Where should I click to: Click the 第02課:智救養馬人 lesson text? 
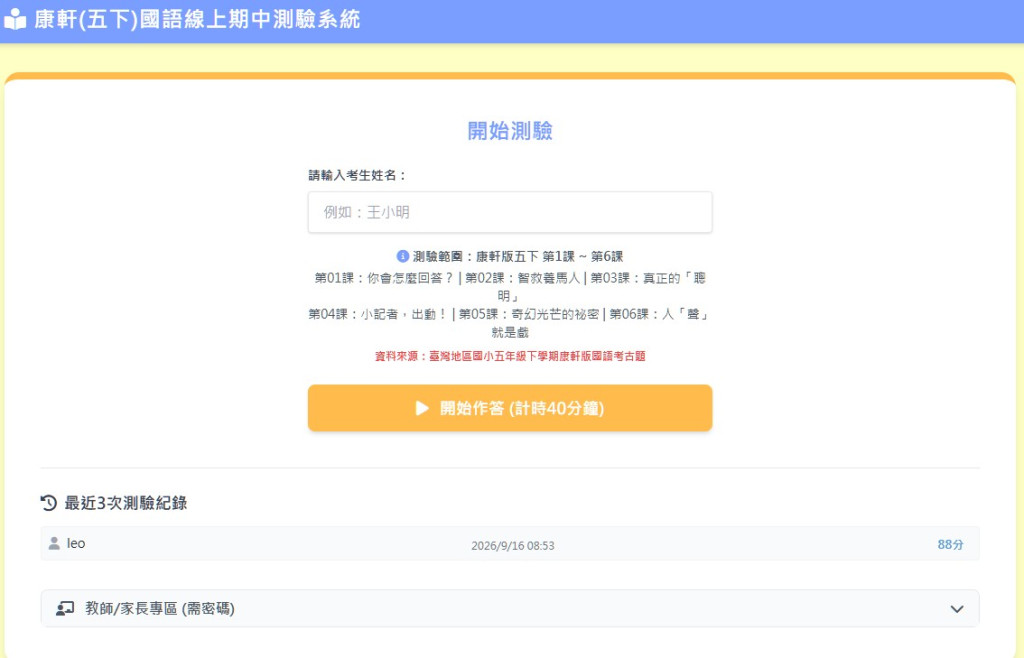[522, 278]
